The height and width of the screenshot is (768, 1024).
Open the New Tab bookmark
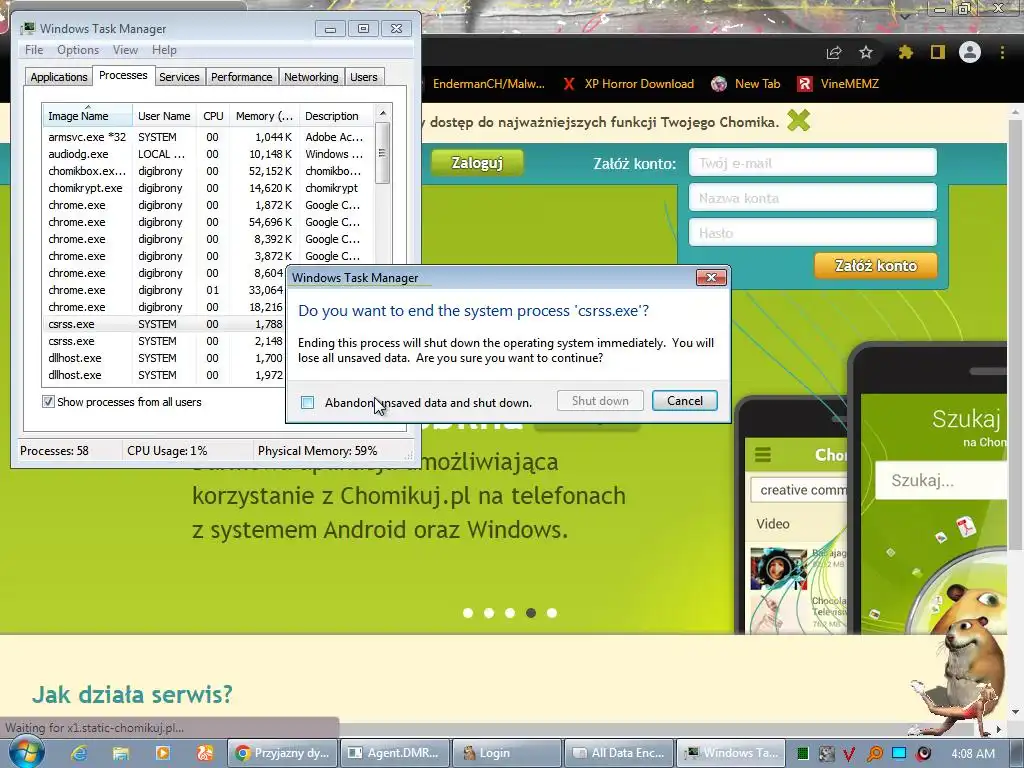tap(745, 84)
